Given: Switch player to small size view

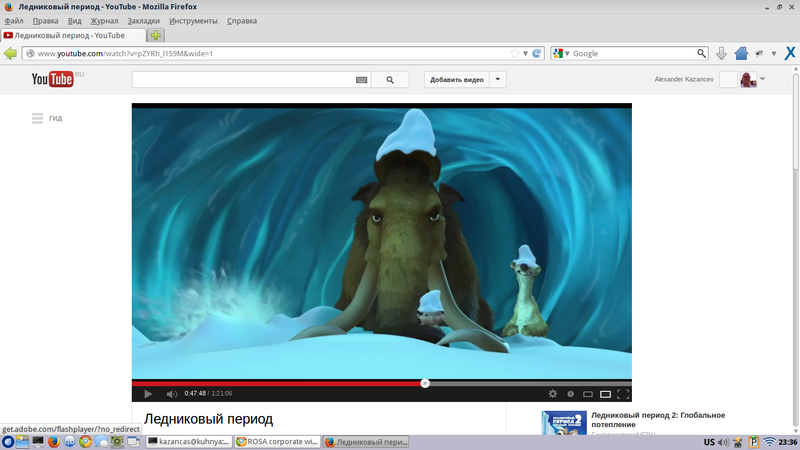Looking at the screenshot, I should [x=588, y=394].
